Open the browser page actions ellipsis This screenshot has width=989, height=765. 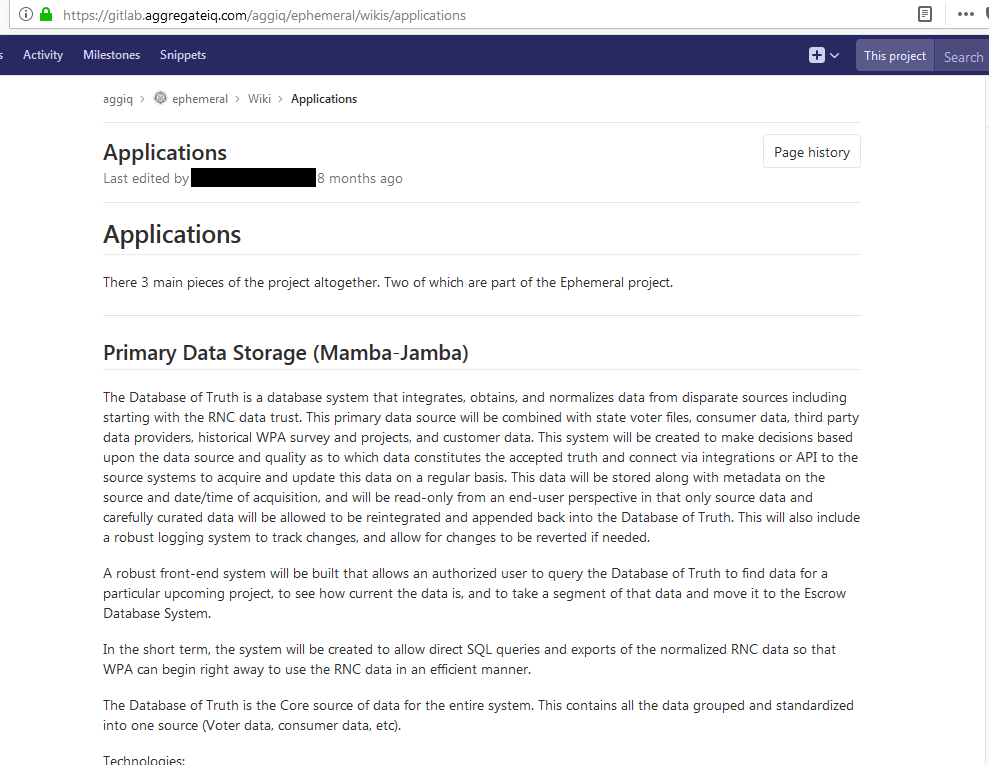[x=966, y=15]
